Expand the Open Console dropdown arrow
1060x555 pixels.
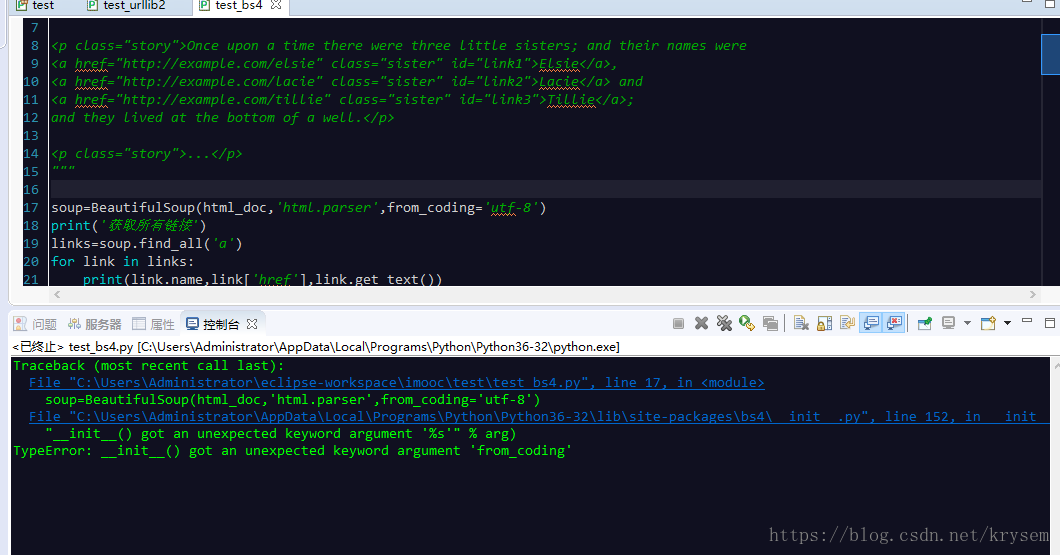tap(1007, 323)
